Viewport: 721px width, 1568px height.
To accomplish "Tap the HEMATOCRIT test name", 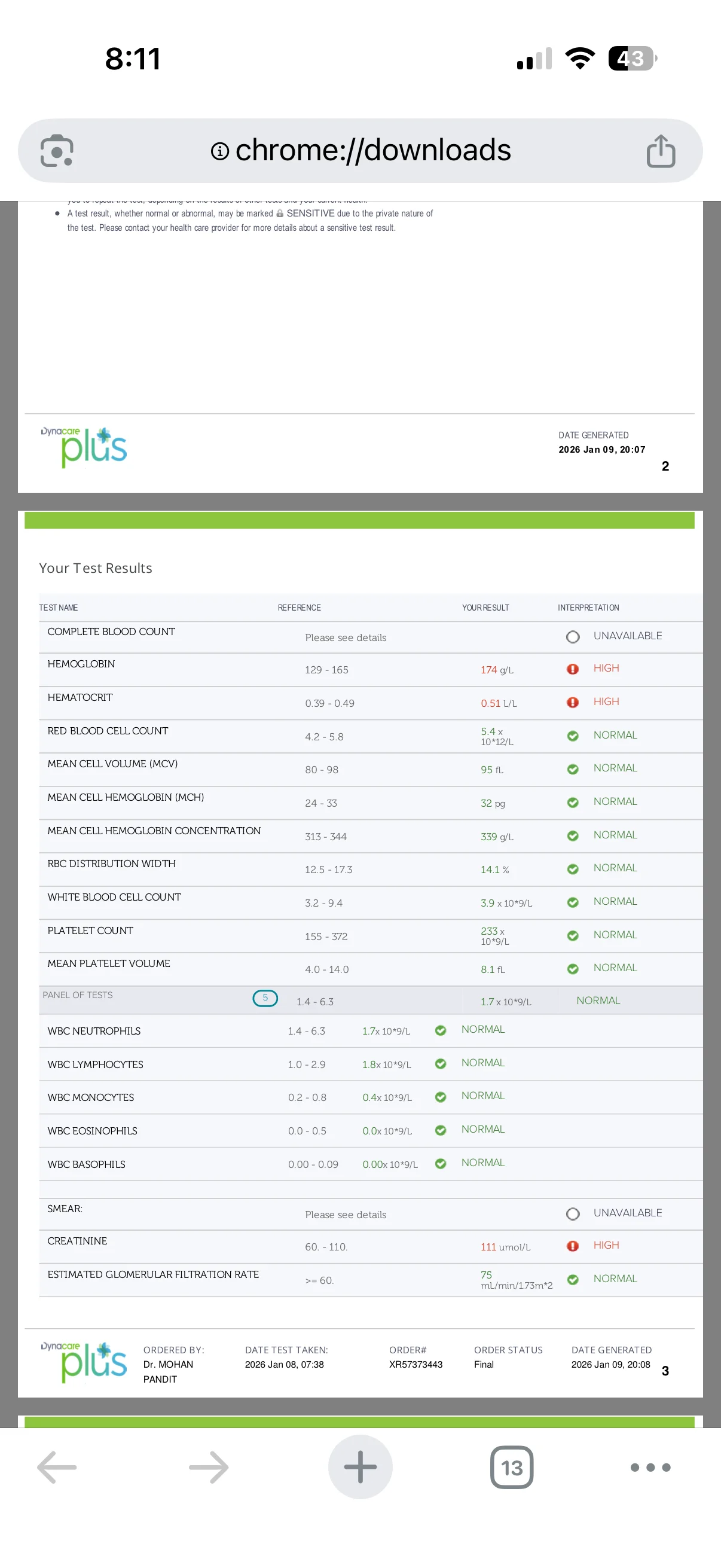I will tap(80, 697).
